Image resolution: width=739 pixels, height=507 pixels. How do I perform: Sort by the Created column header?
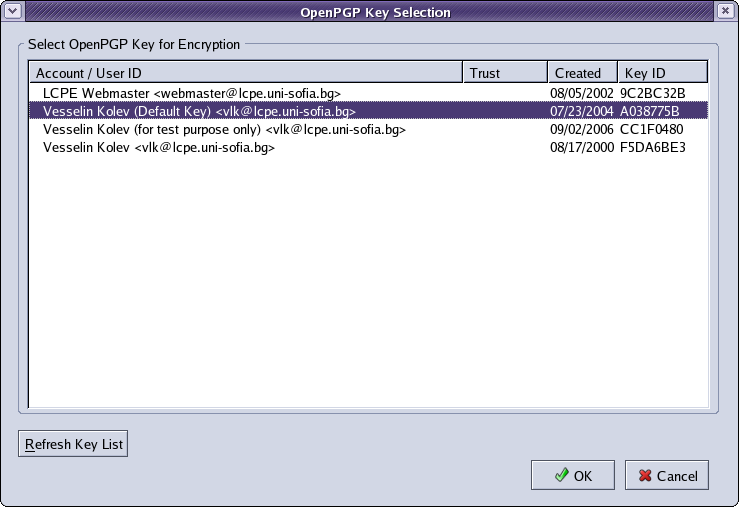pyautogui.click(x=583, y=73)
